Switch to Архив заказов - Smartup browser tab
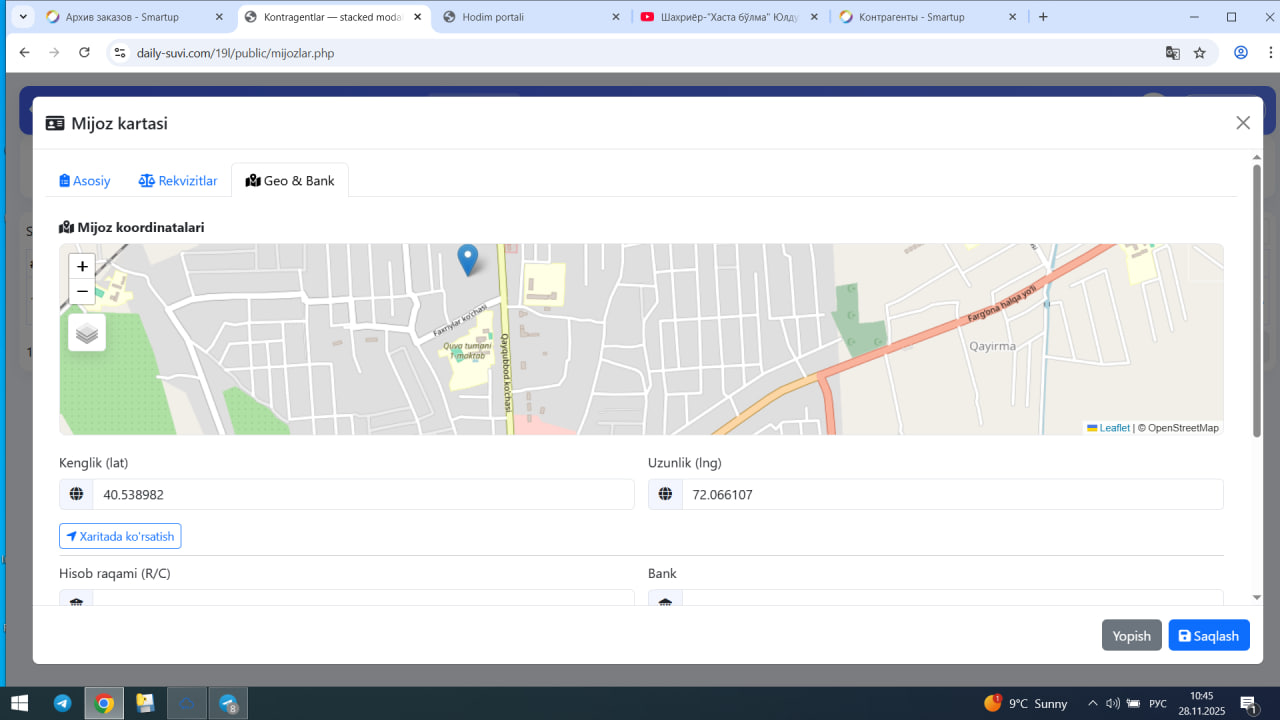1280x720 pixels. (136, 17)
